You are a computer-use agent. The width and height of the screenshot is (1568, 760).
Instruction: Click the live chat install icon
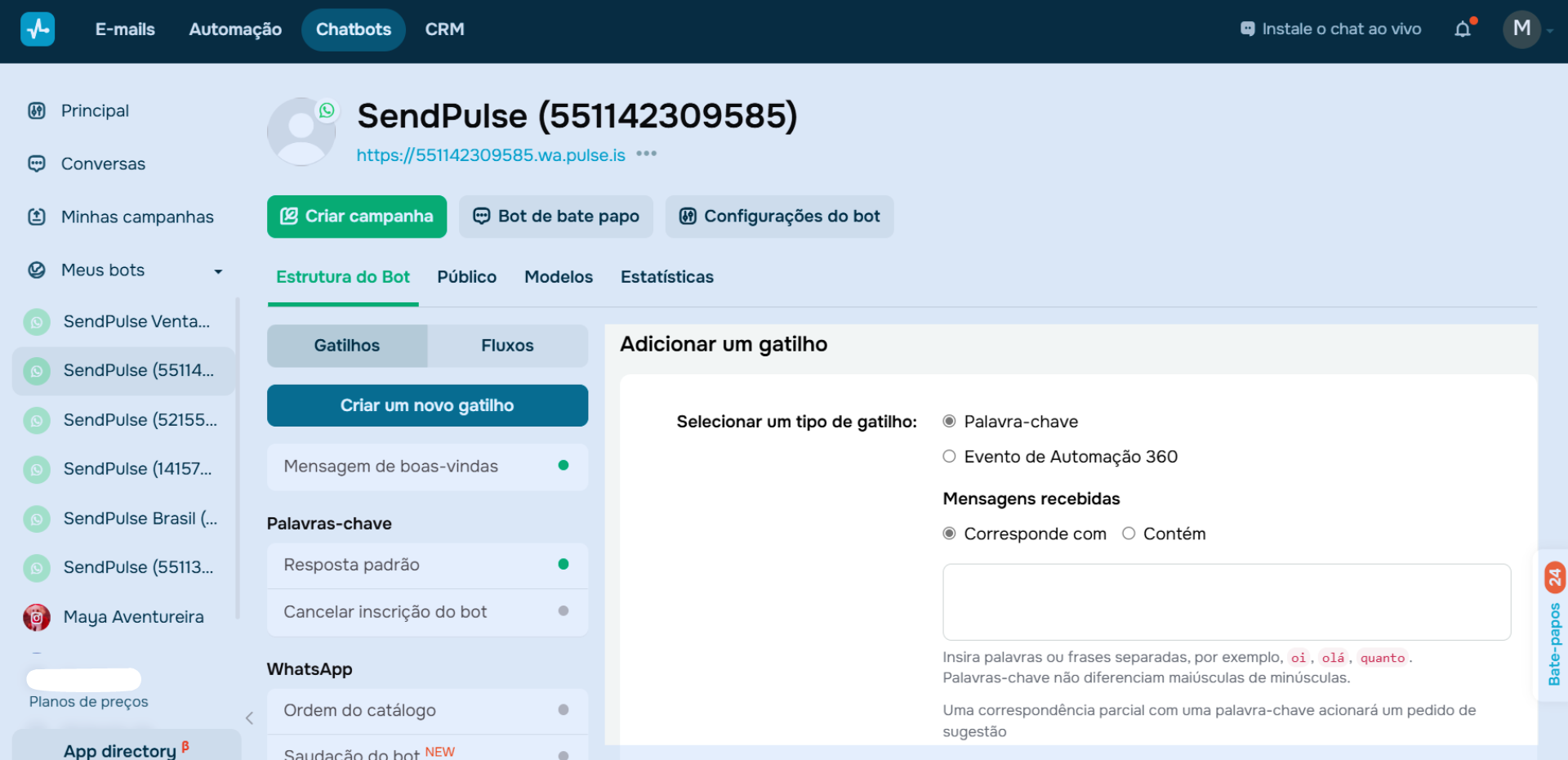[x=1247, y=29]
